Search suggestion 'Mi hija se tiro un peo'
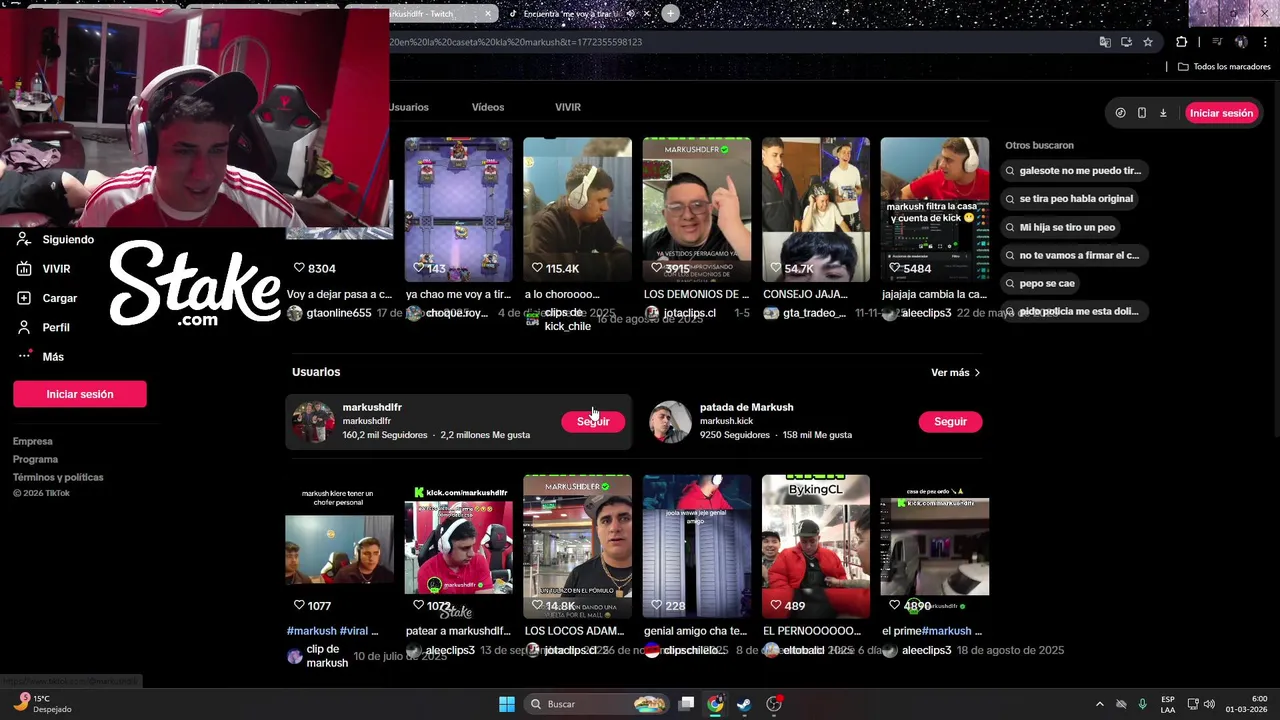 [1060, 227]
